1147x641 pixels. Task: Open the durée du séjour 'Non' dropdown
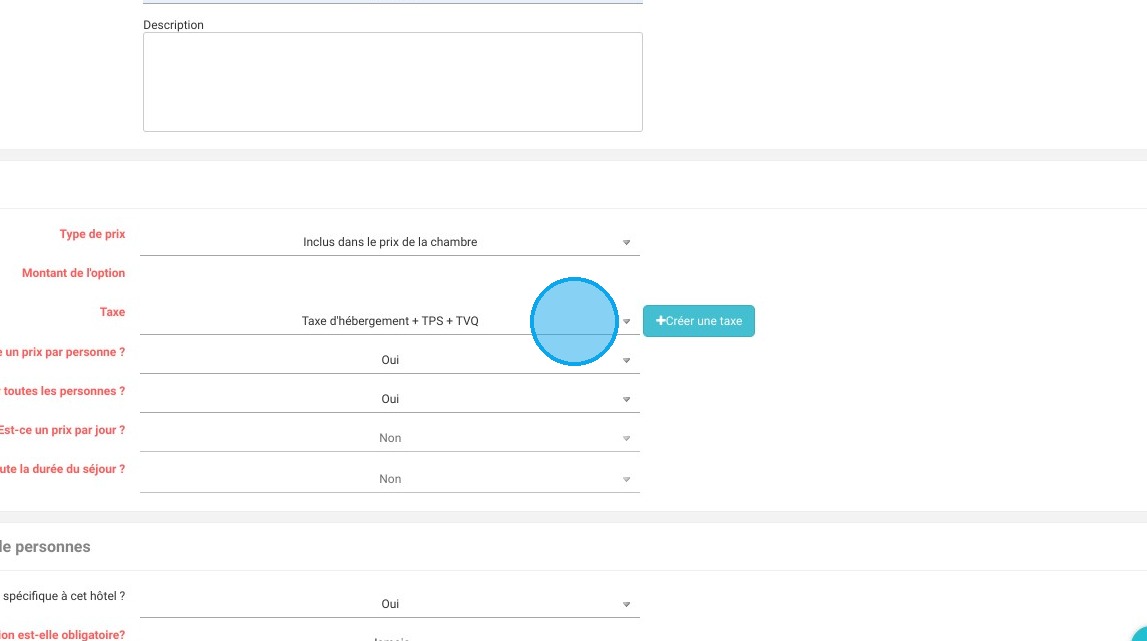point(390,479)
